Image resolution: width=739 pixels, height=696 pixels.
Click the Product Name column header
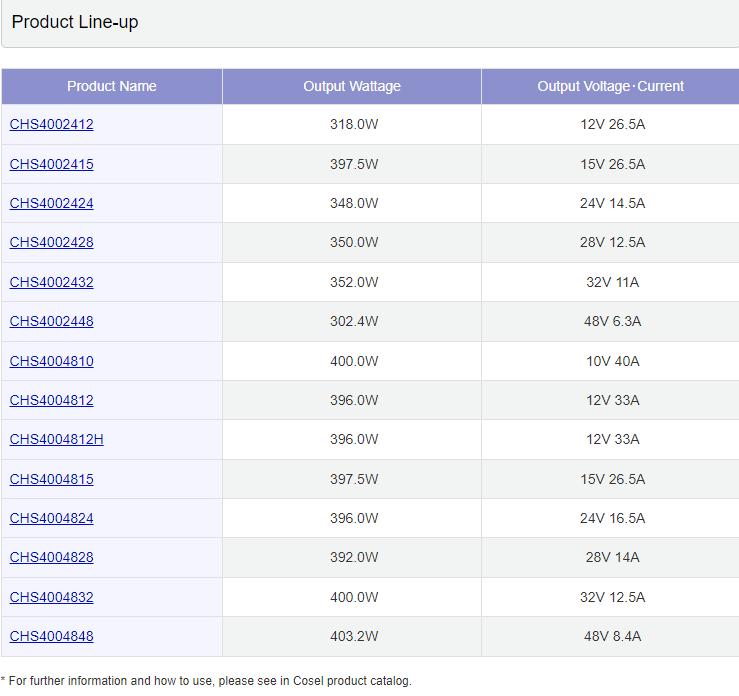click(112, 86)
